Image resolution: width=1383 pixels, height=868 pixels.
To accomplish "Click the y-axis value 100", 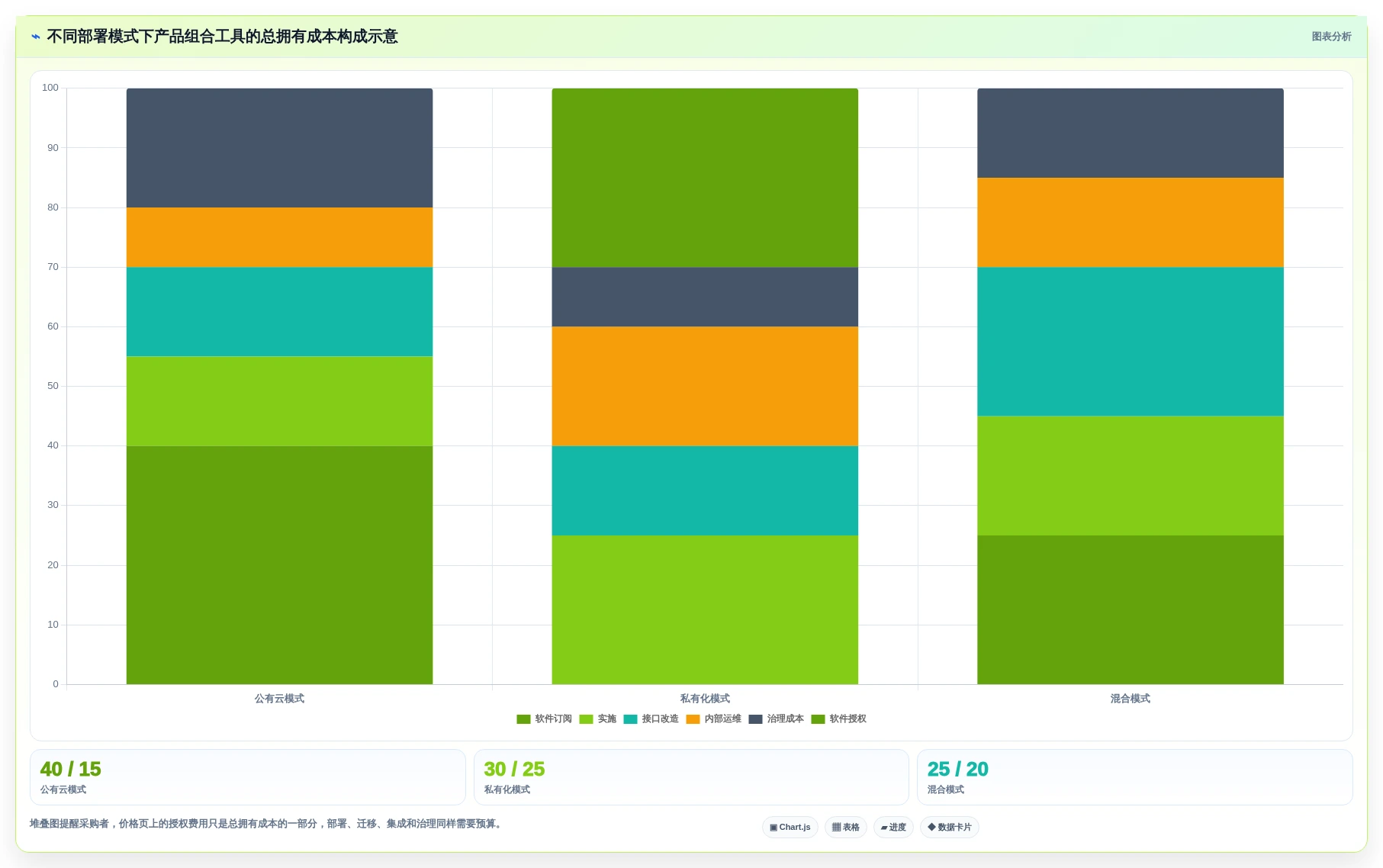I will [50, 88].
